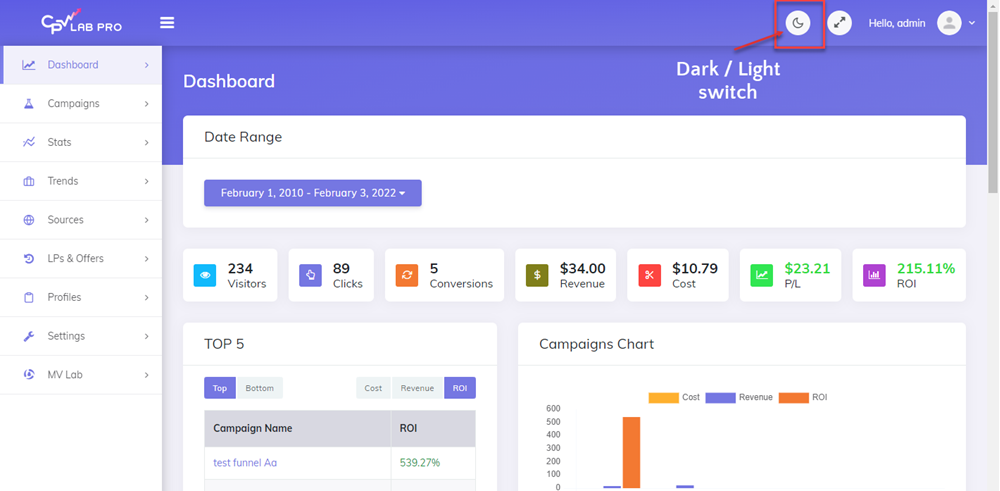The height and width of the screenshot is (491, 1000).
Task: Open the date range dropdown
Action: [x=313, y=193]
